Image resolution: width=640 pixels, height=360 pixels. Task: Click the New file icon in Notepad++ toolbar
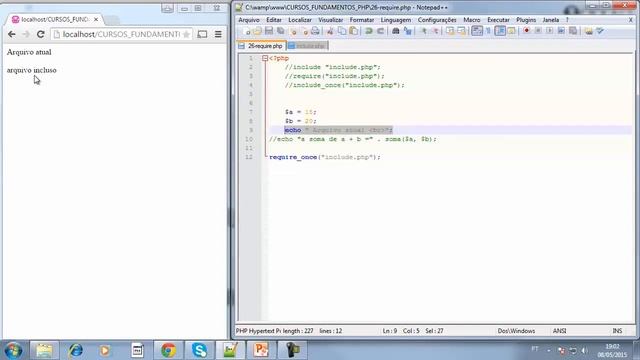pos(246,31)
